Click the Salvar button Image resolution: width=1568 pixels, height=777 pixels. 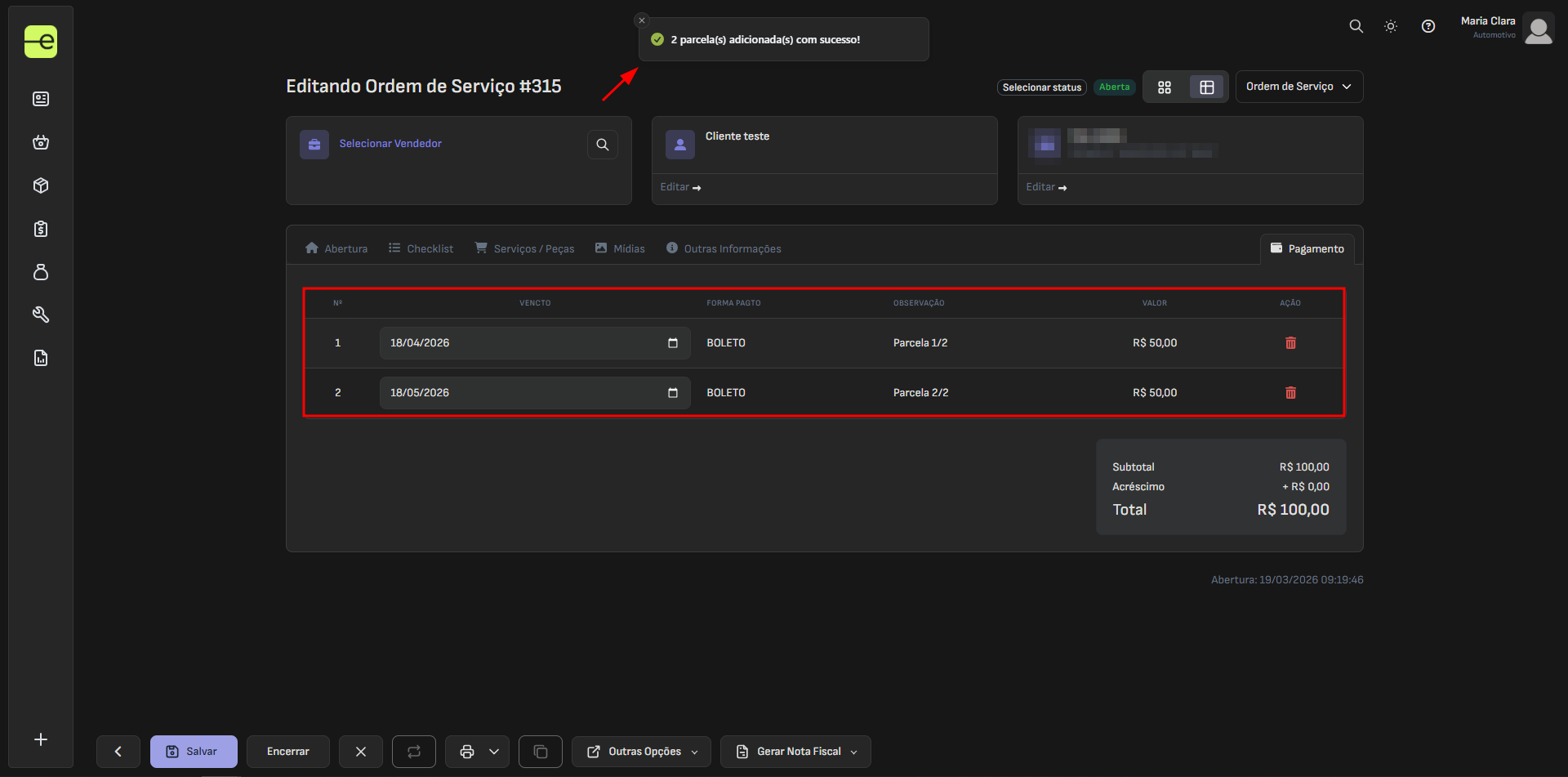(x=194, y=752)
